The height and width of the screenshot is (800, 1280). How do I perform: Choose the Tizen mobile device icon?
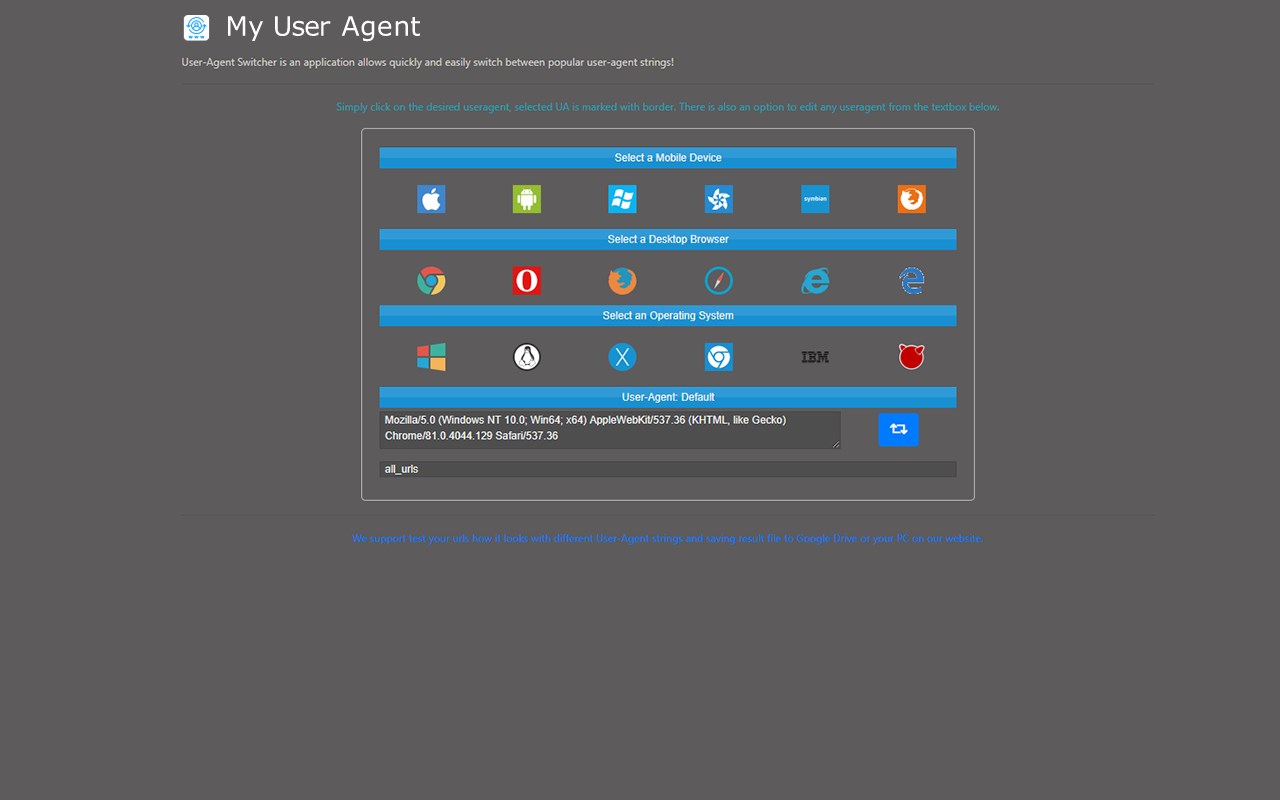click(719, 199)
